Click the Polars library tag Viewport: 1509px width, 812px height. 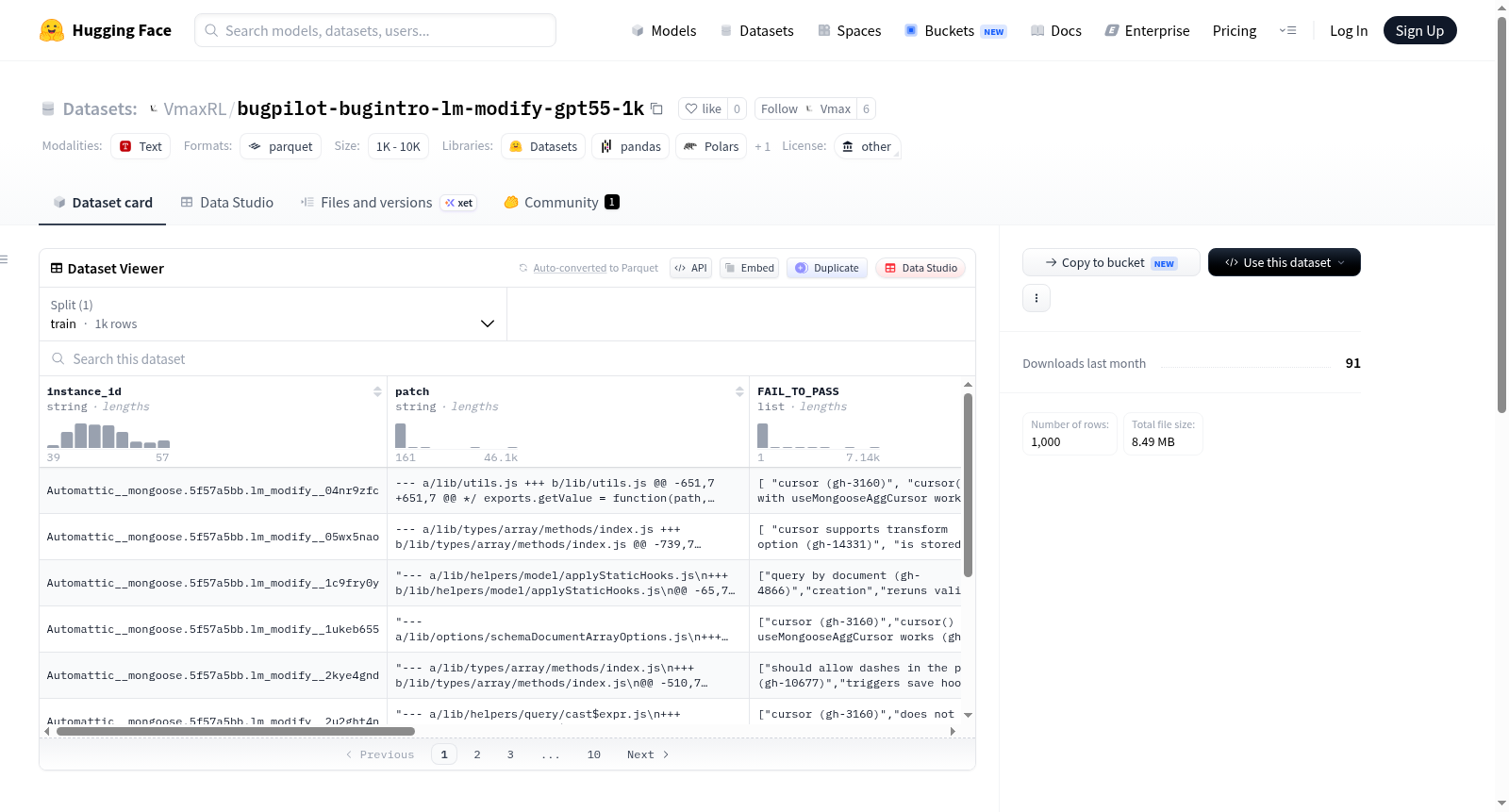pos(711,146)
